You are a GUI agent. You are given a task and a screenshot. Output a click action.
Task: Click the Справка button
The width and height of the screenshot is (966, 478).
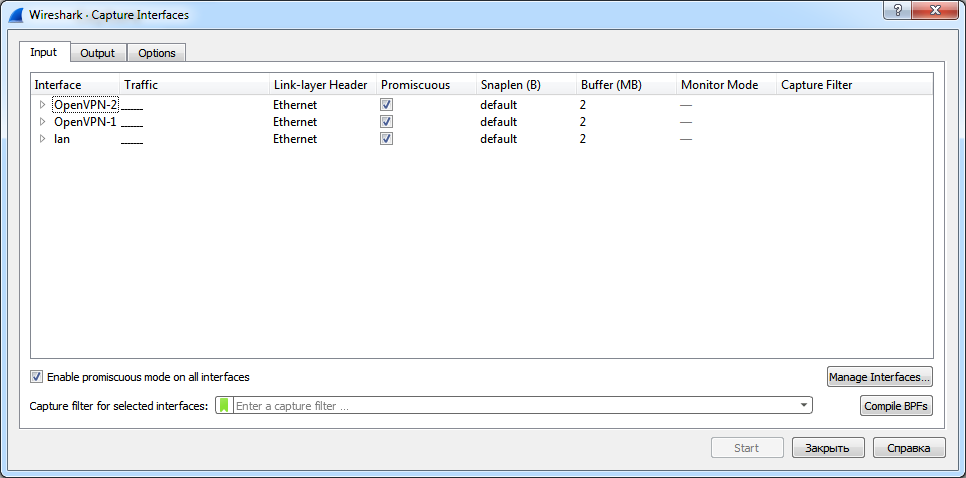[x=909, y=448]
